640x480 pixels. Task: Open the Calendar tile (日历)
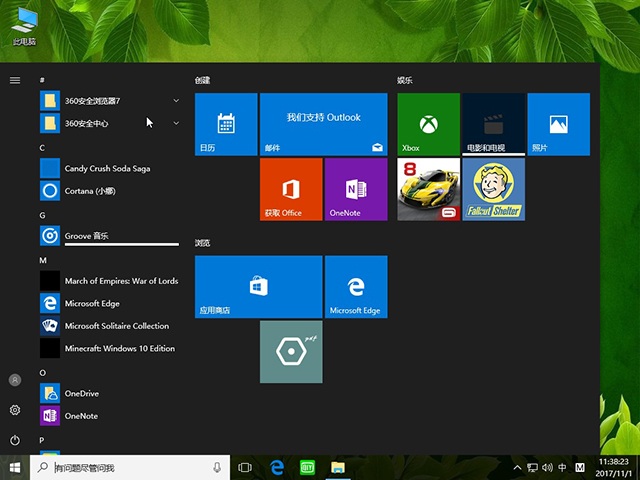(x=226, y=124)
